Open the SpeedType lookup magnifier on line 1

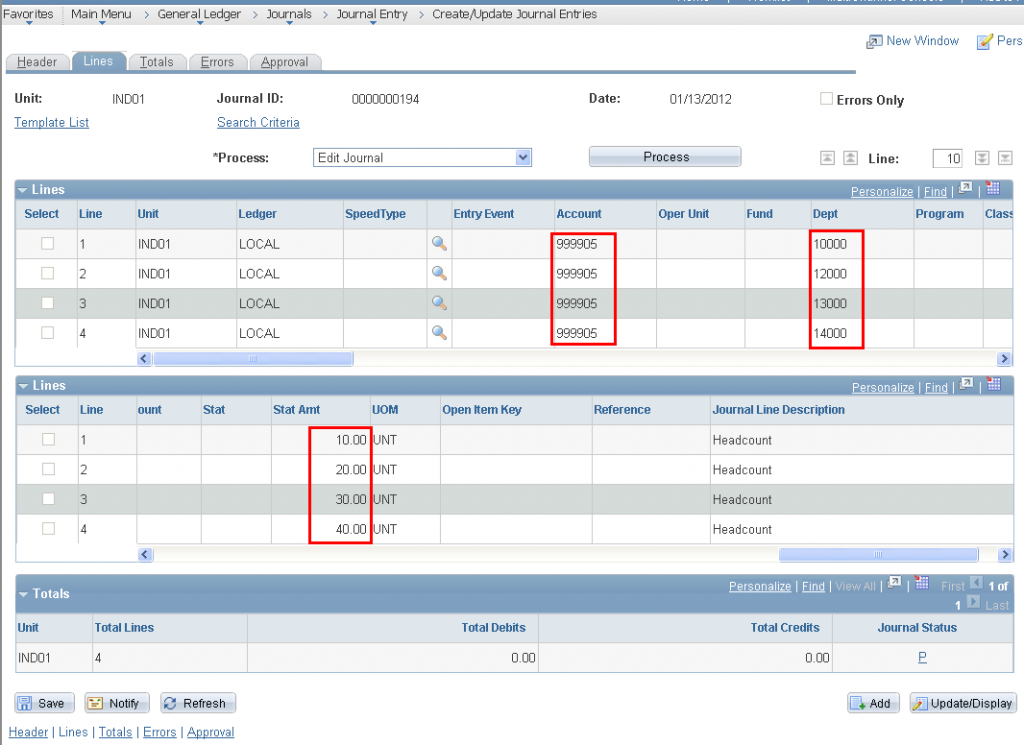[x=439, y=243]
